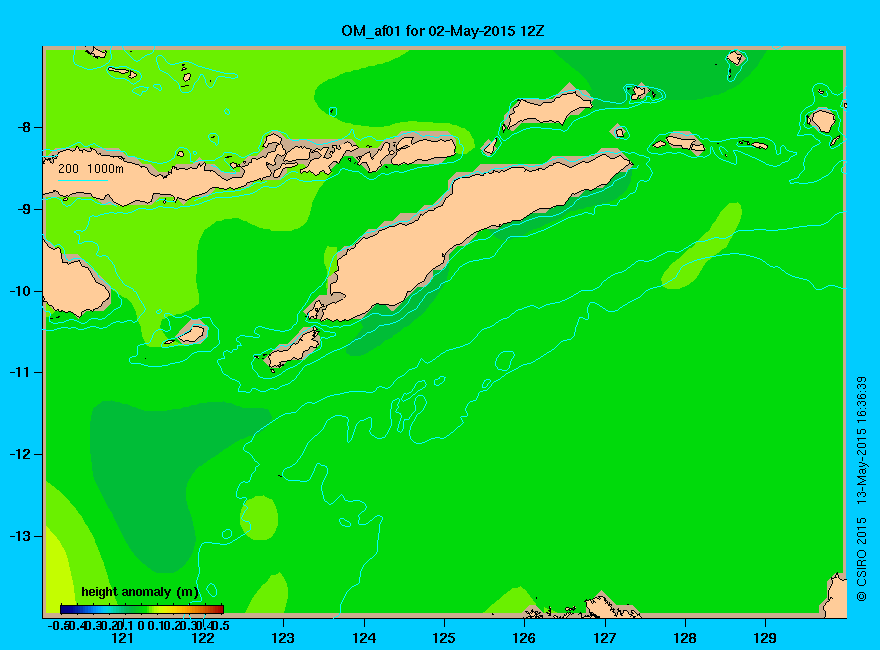Click longitude label 129

pos(765,638)
